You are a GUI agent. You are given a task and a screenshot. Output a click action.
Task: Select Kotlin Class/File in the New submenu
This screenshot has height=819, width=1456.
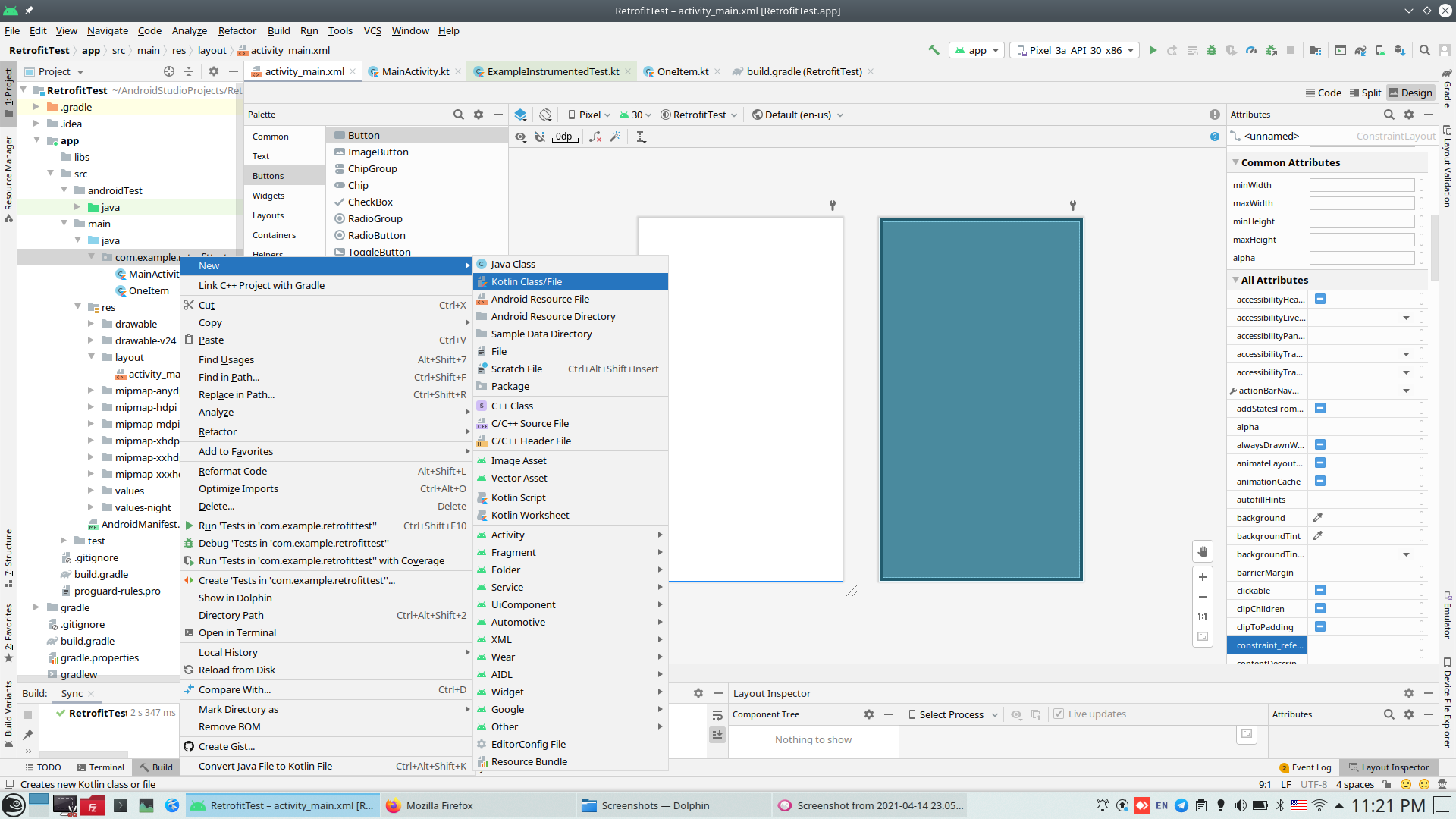526,281
